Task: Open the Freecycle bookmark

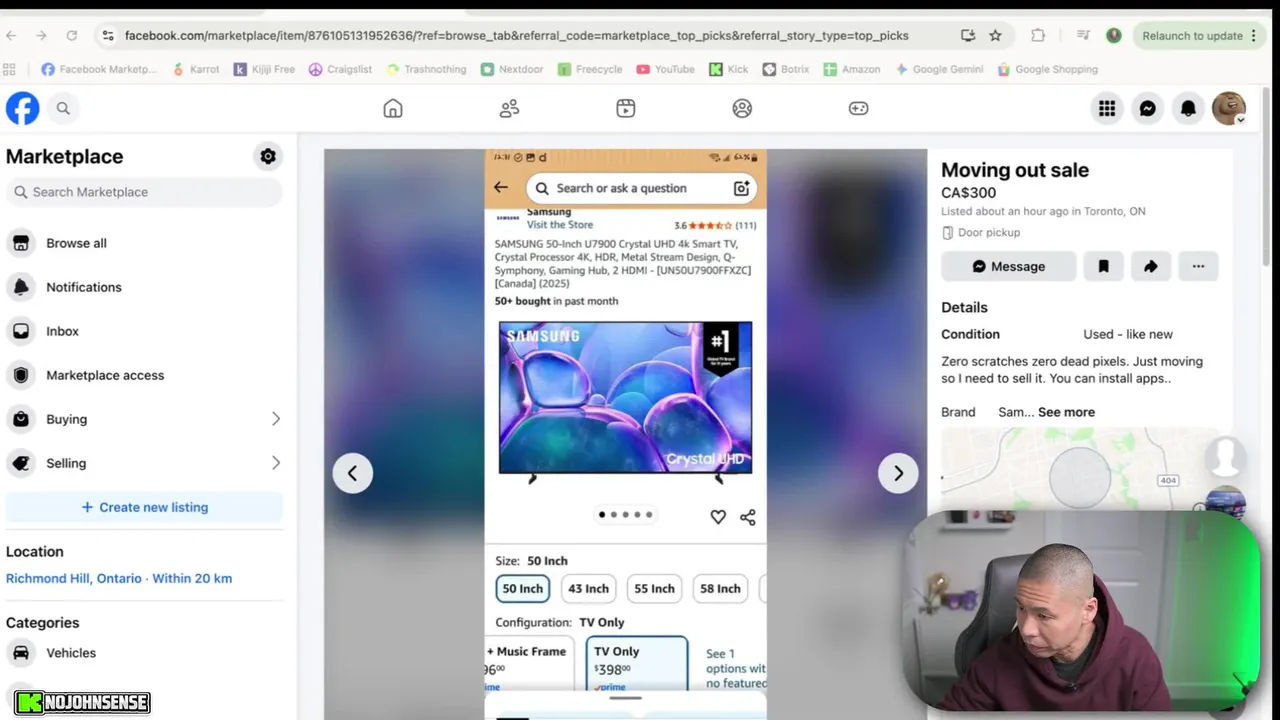Action: tap(590, 69)
